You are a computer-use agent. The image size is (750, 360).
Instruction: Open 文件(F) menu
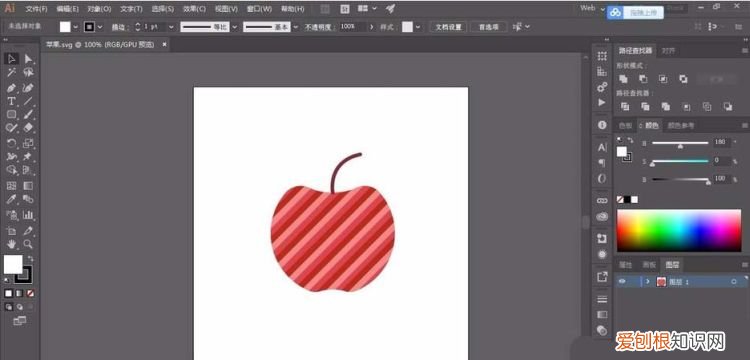click(x=36, y=9)
